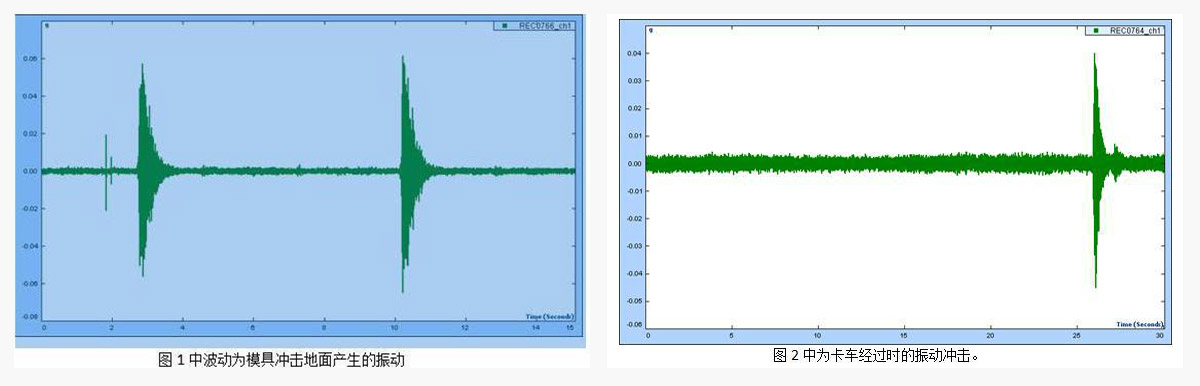Click the REC0764_ch1 legend green square

point(1097,31)
